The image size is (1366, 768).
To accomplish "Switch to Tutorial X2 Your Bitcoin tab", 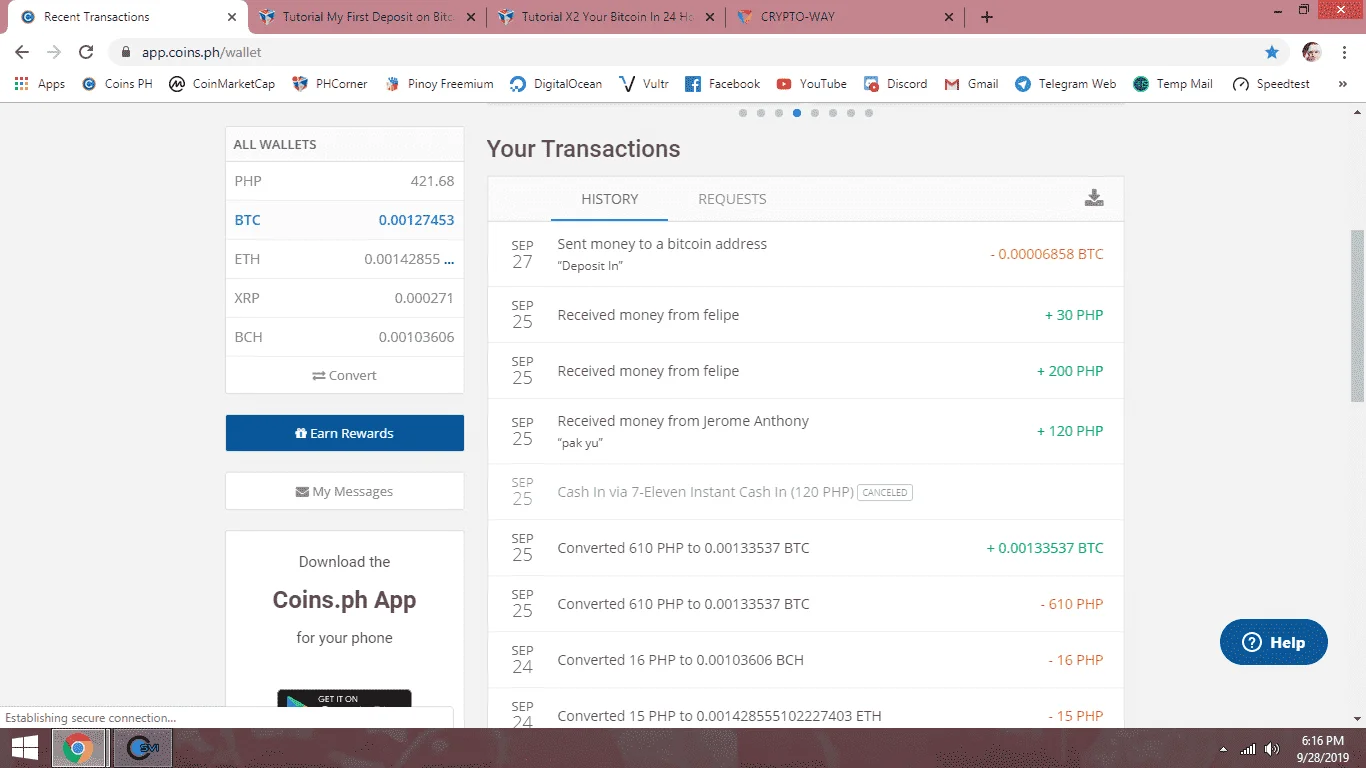I will (x=606, y=17).
